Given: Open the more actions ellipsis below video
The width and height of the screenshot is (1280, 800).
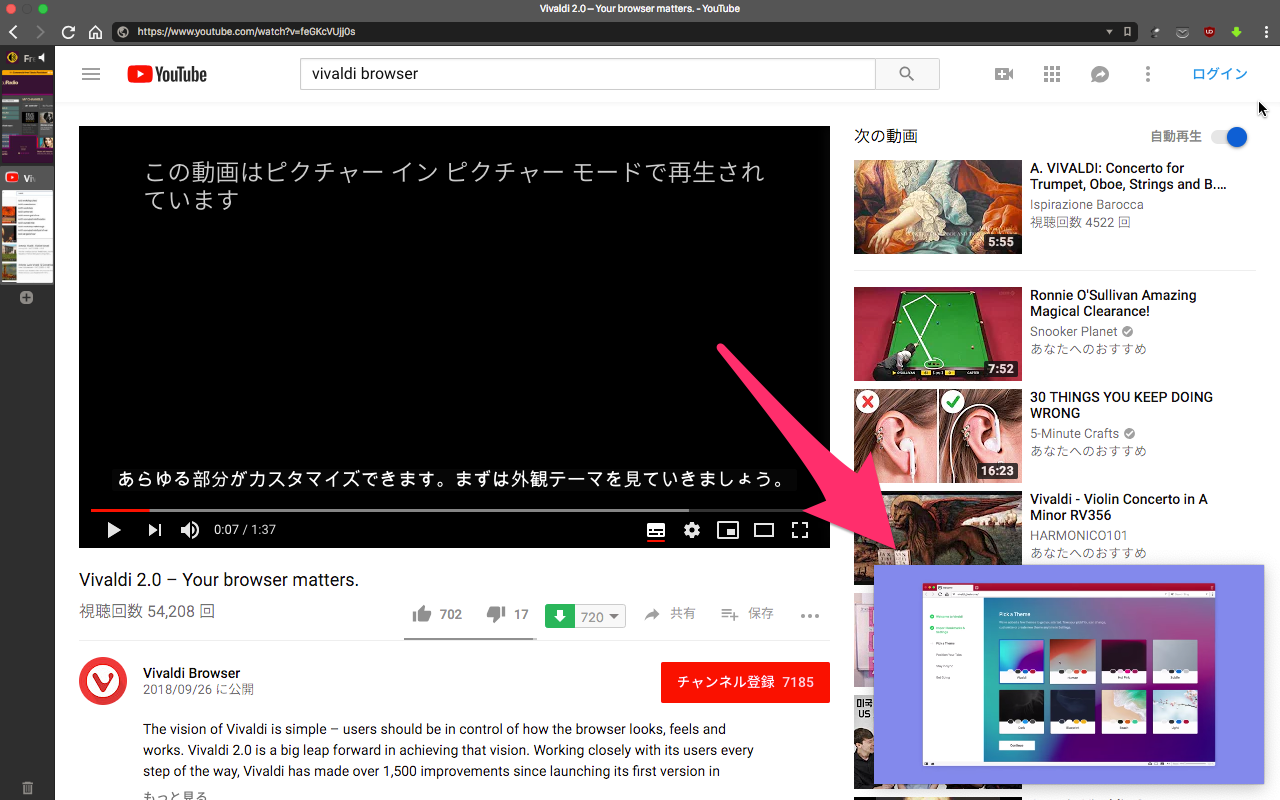Looking at the screenshot, I should click(x=810, y=616).
